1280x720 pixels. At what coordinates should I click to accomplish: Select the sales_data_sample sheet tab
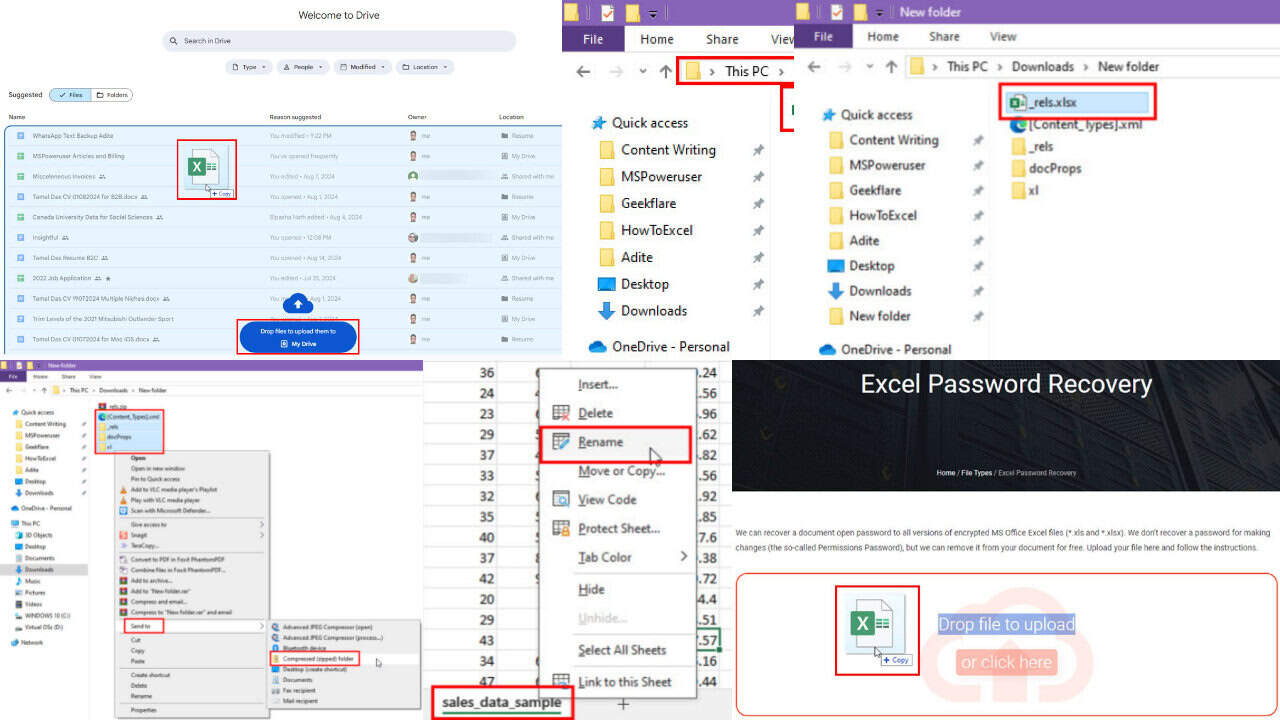(x=501, y=703)
